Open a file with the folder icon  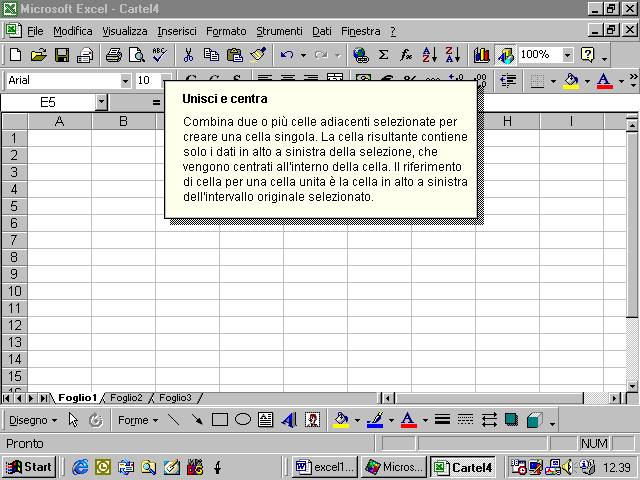38,55
